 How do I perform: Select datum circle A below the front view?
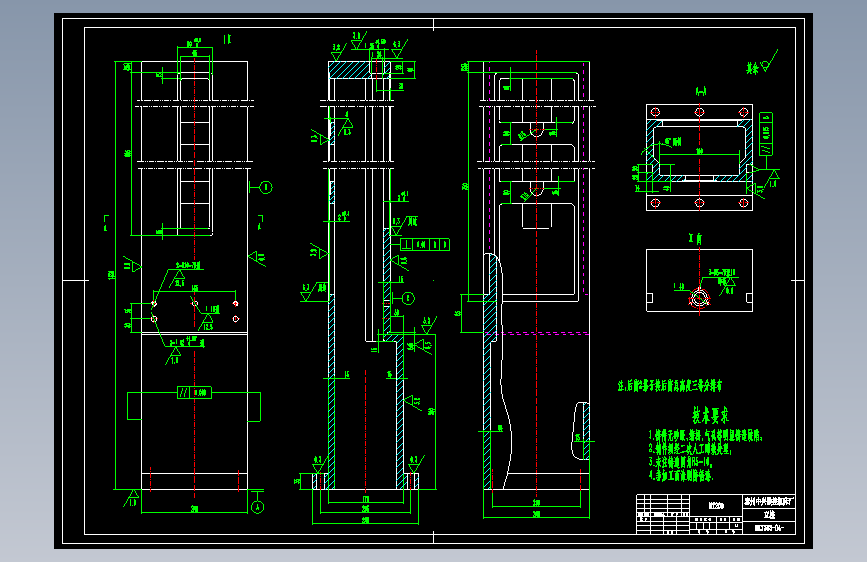tap(257, 507)
